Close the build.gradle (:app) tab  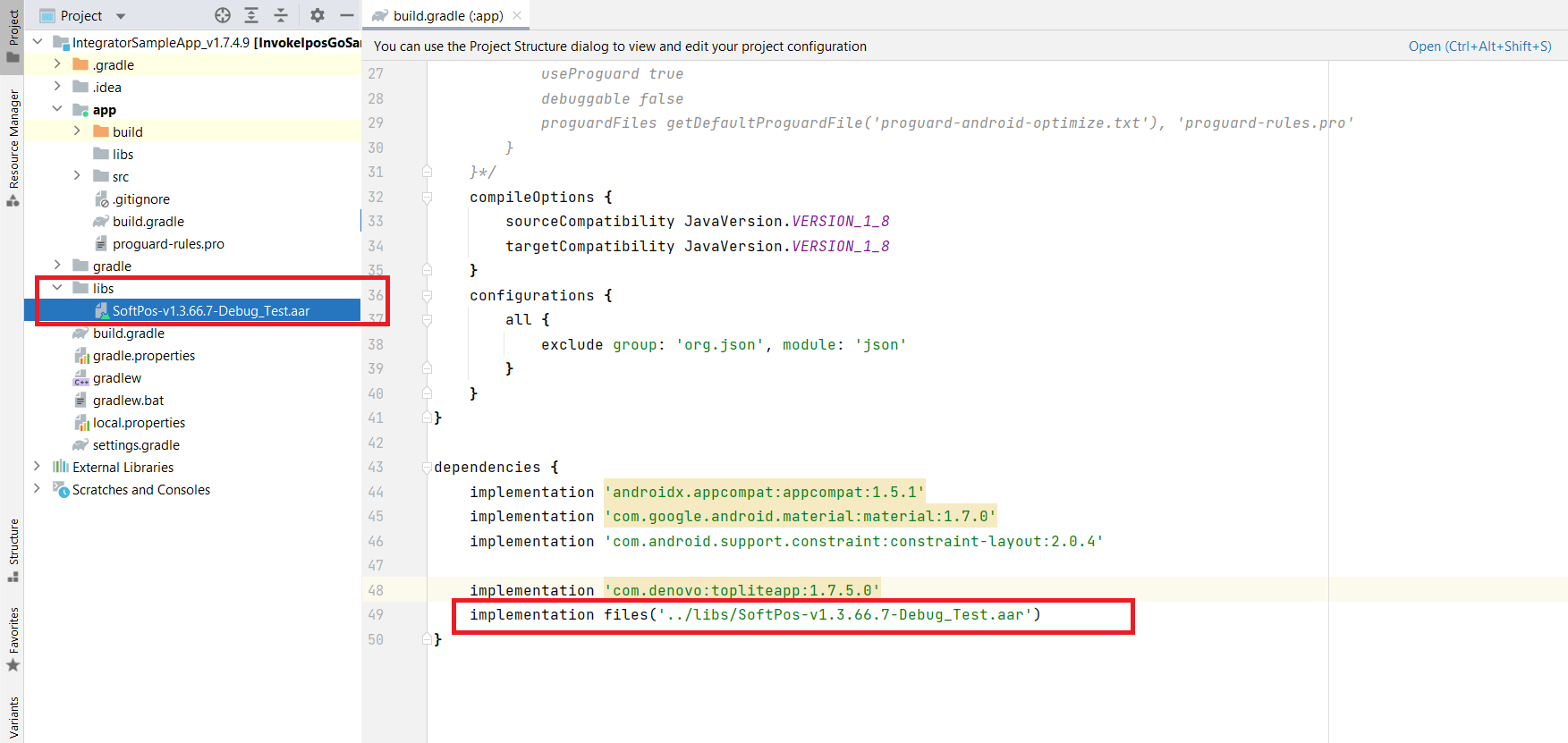point(517,15)
